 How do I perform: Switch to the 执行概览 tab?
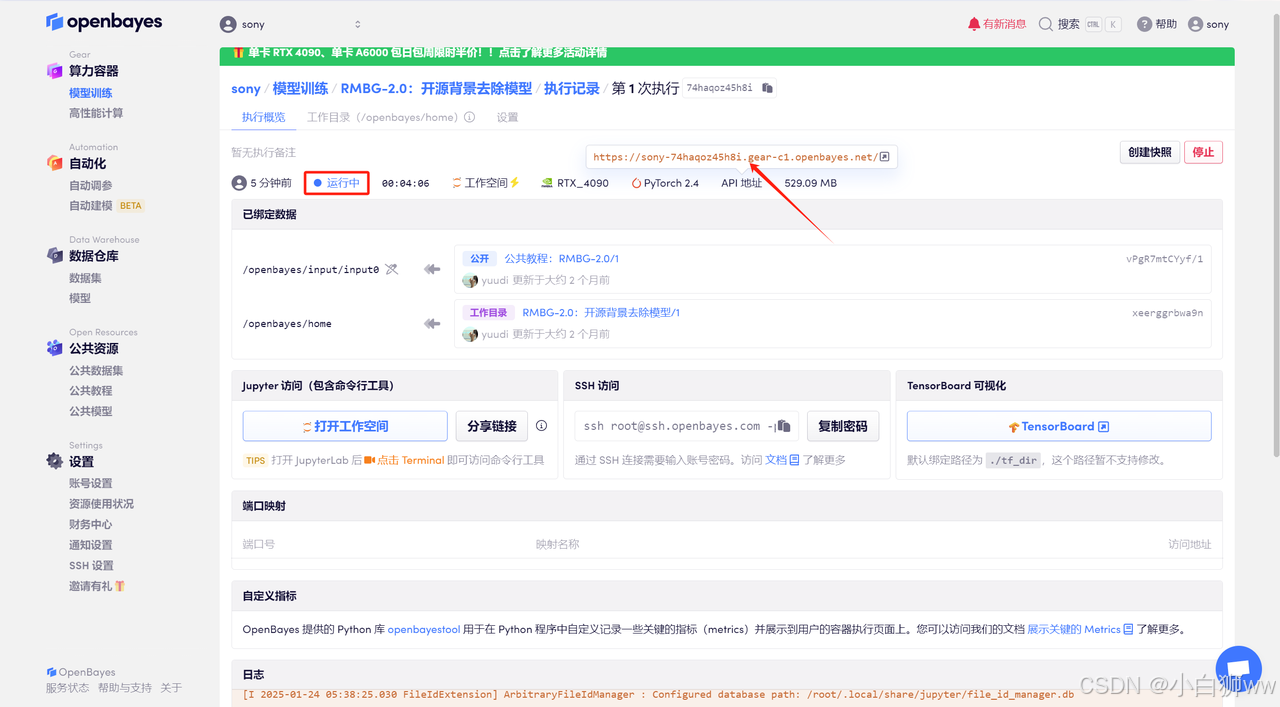[263, 117]
